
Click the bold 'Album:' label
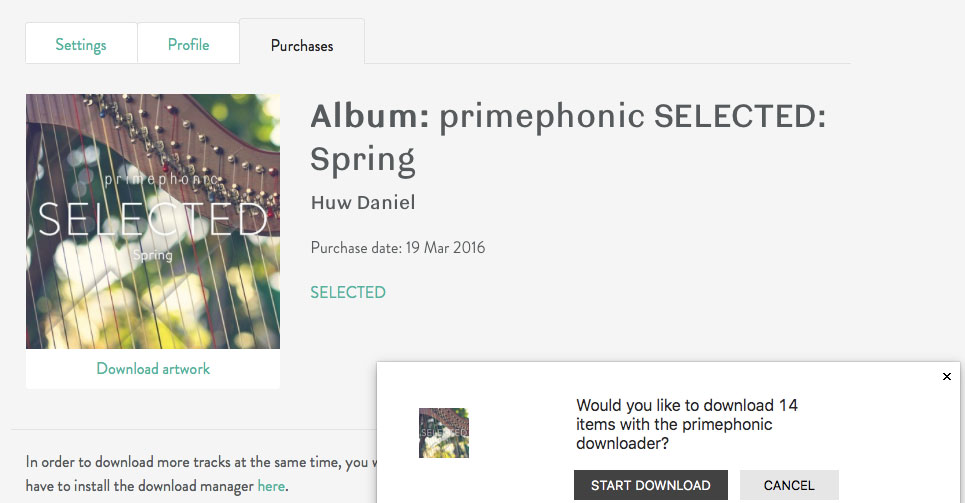tap(370, 117)
